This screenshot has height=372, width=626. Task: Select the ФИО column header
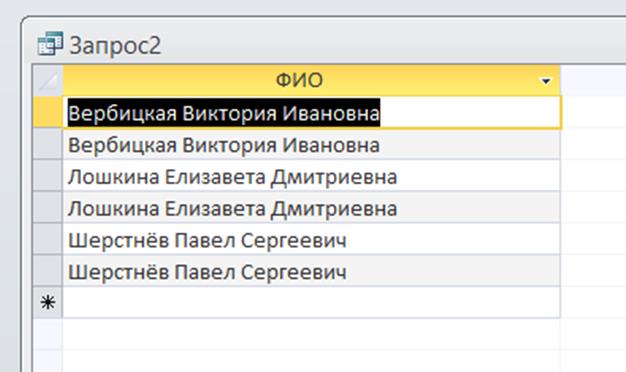pyautogui.click(x=299, y=81)
